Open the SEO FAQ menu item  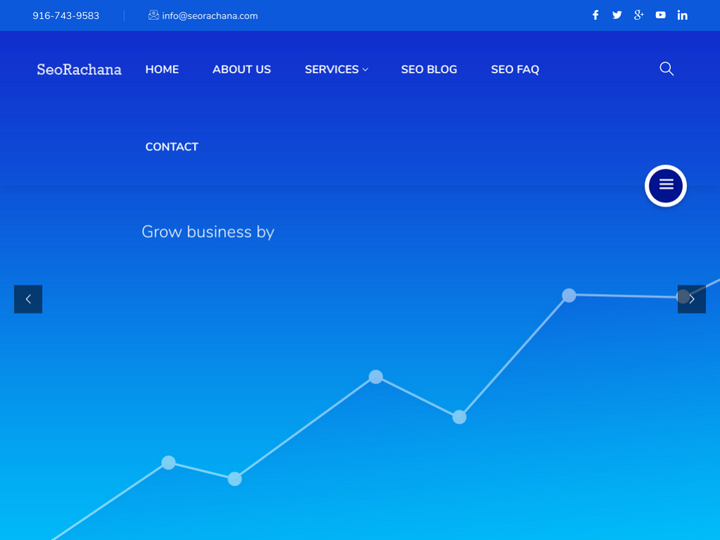(x=515, y=69)
